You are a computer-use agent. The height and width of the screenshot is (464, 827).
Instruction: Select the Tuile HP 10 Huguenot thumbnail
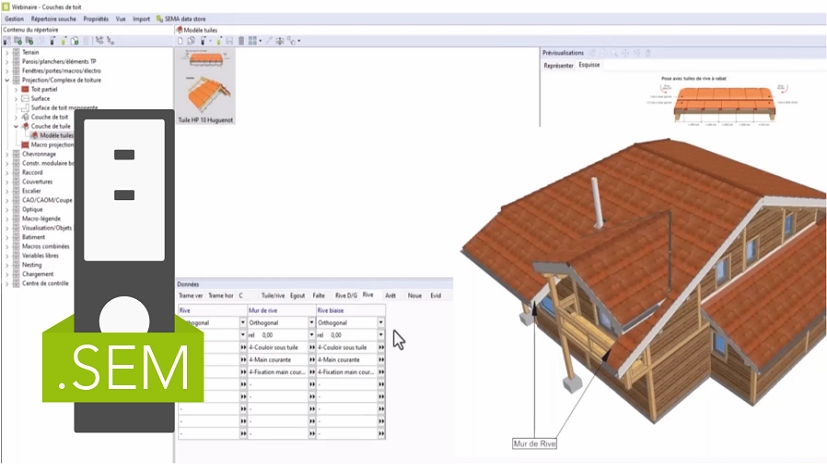point(205,93)
